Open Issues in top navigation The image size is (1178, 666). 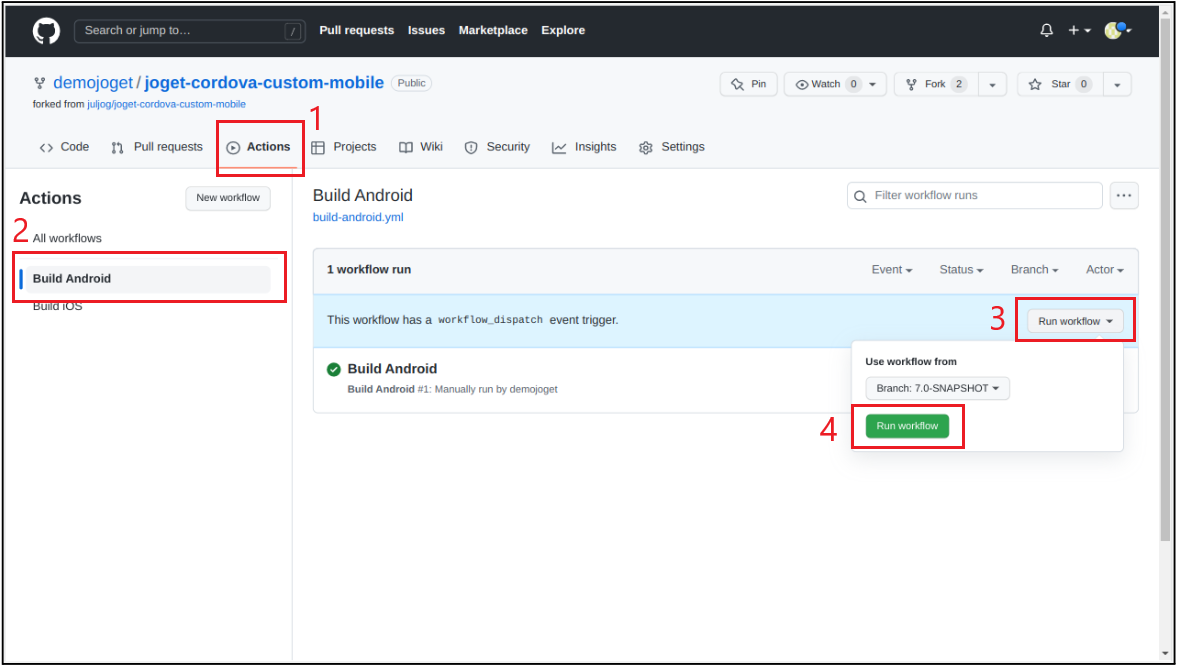(426, 30)
